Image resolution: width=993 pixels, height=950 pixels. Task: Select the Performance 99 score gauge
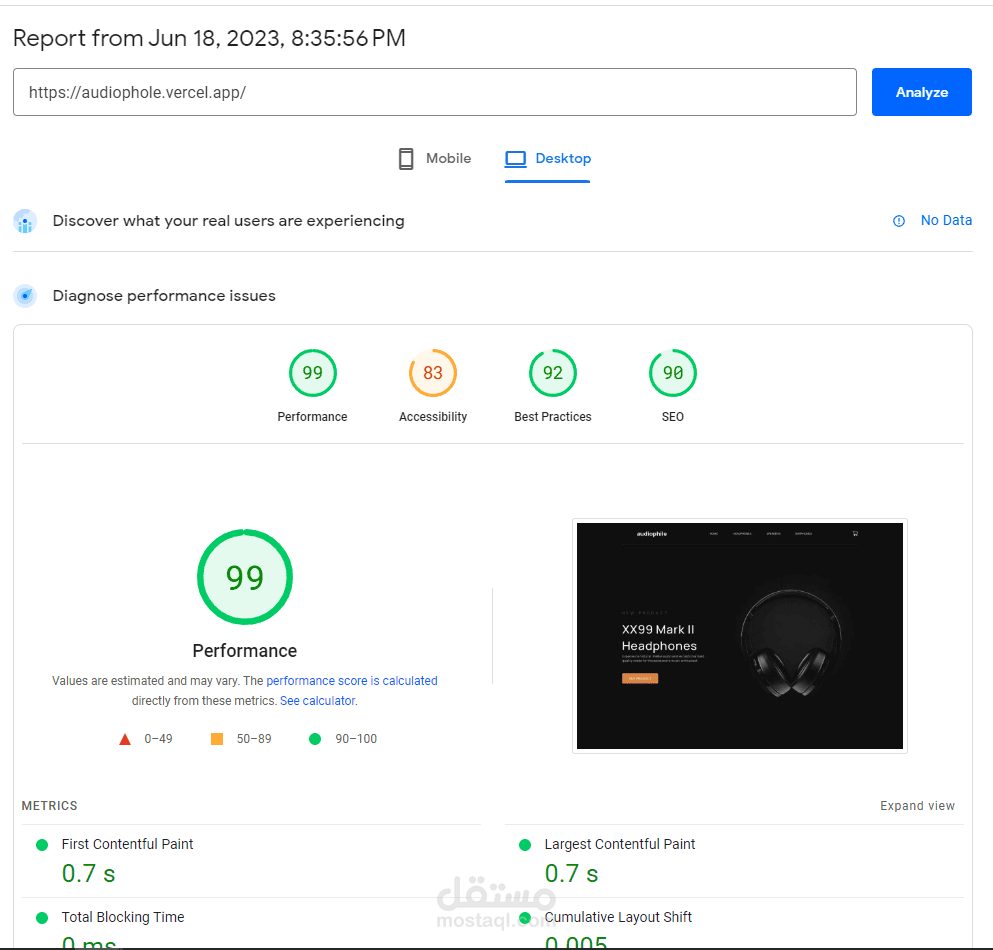[312, 373]
